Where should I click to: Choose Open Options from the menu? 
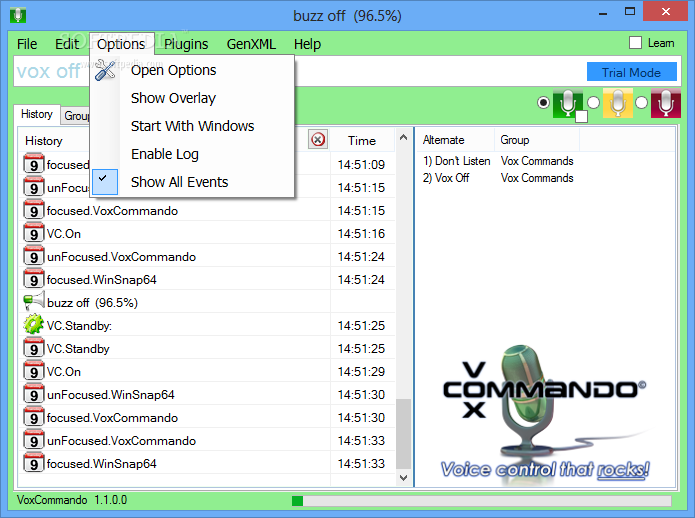(192, 70)
